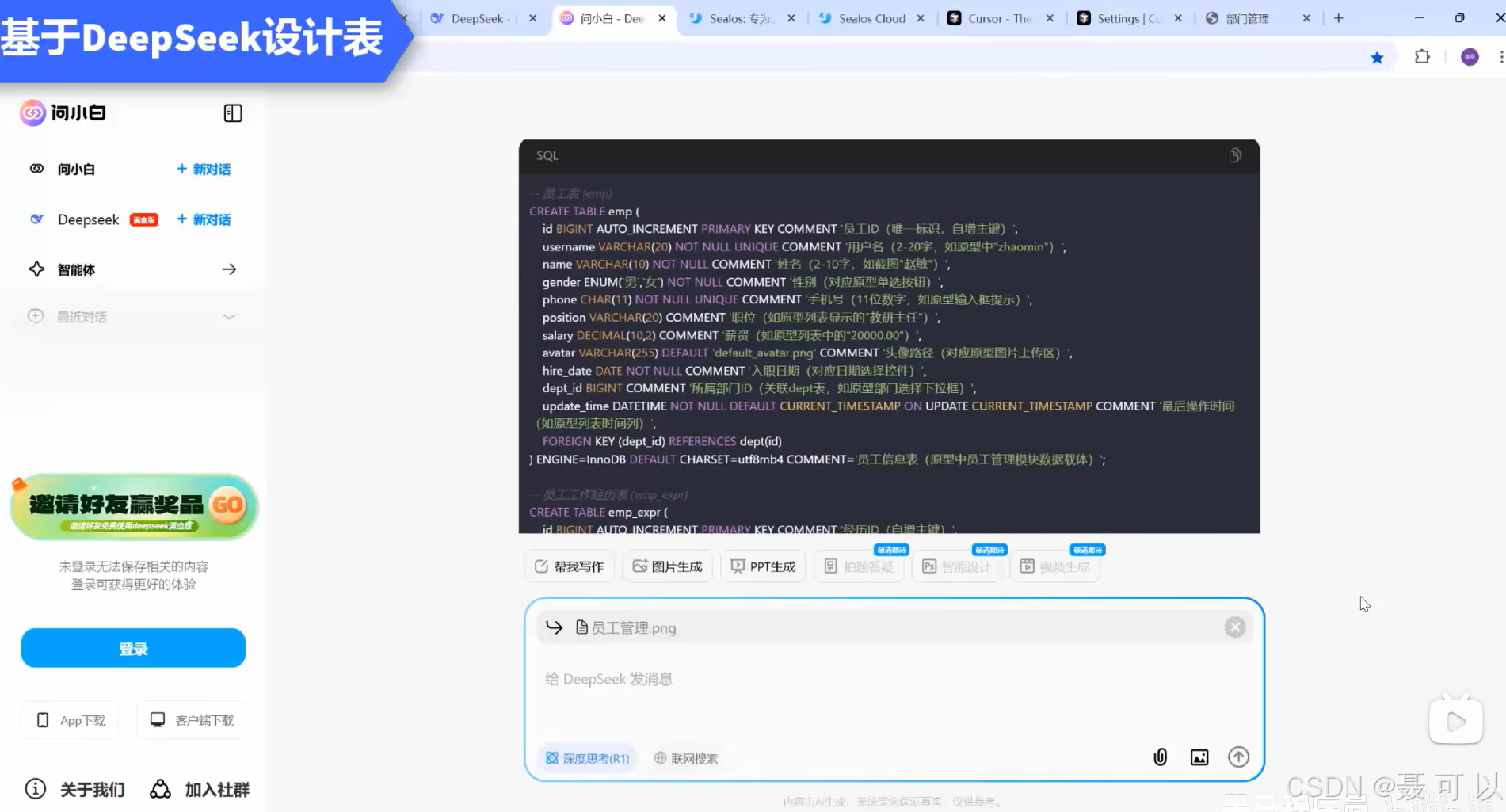Click the blue 登录 login button
This screenshot has height=812, width=1506.
click(133, 648)
